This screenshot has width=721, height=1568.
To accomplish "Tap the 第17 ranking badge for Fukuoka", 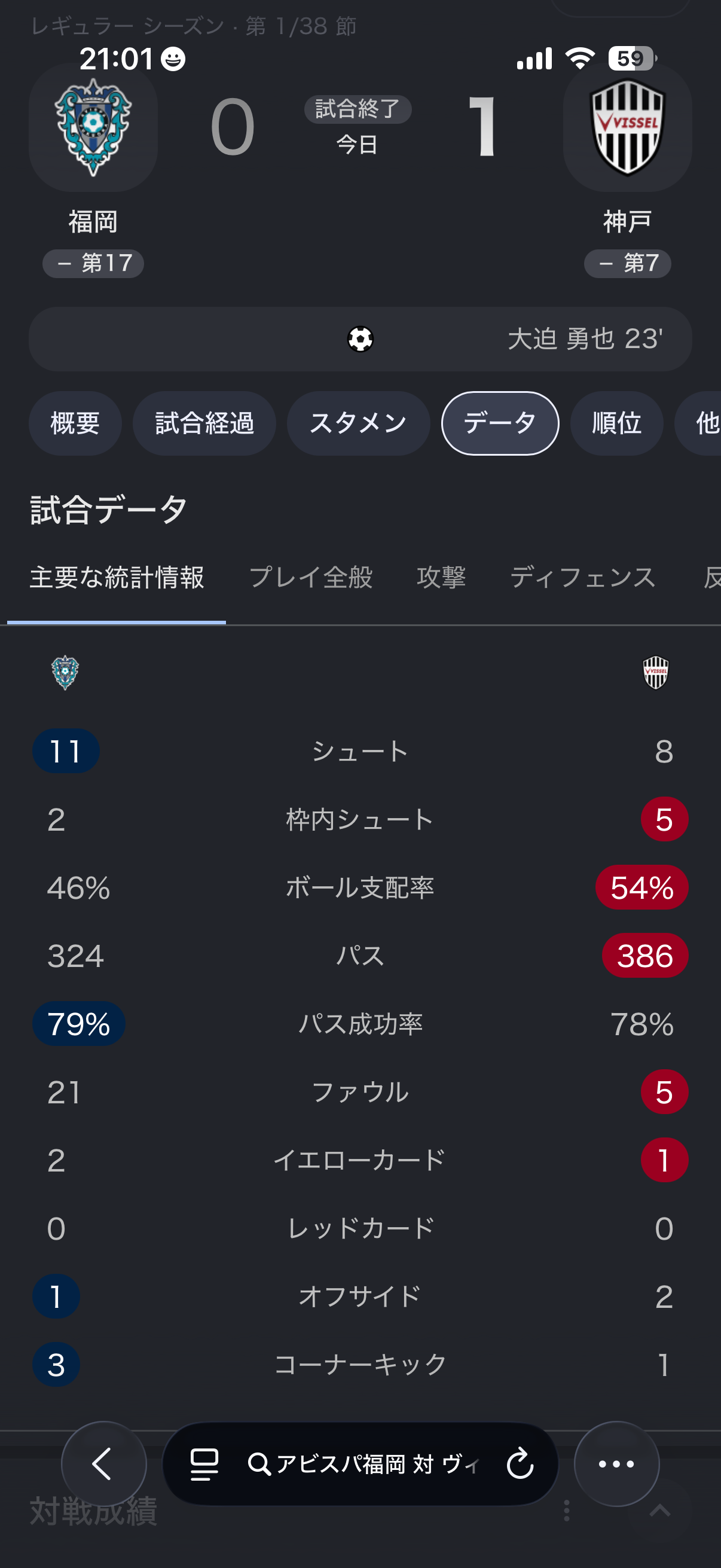I will click(x=93, y=264).
